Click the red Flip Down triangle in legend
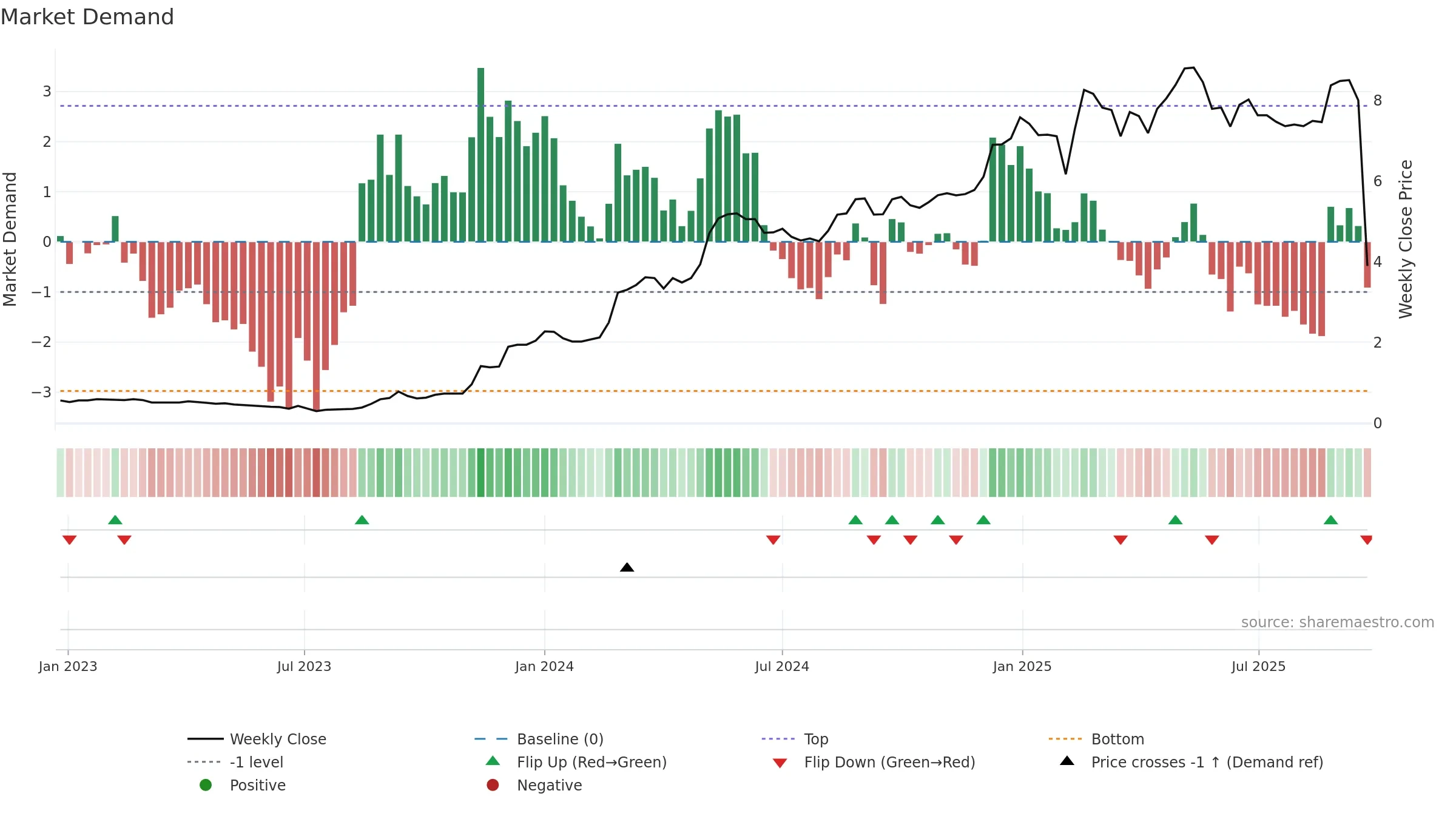The image size is (1456, 819). pyautogui.click(x=780, y=763)
